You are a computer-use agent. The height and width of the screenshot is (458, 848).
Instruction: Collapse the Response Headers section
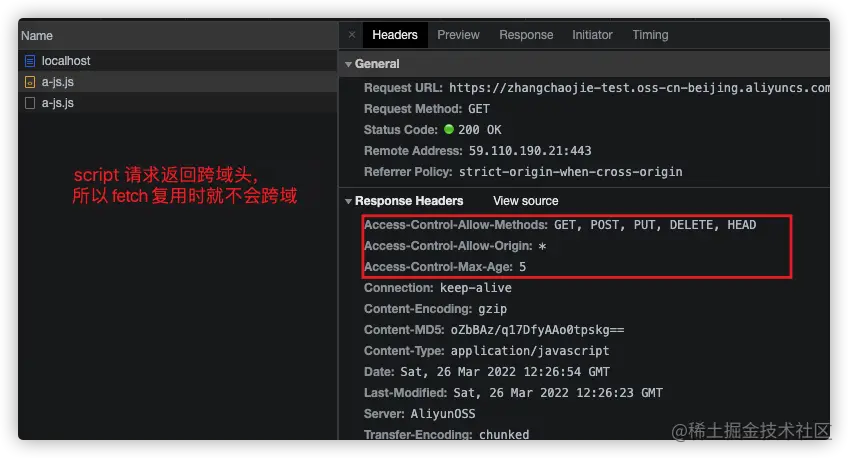(348, 201)
